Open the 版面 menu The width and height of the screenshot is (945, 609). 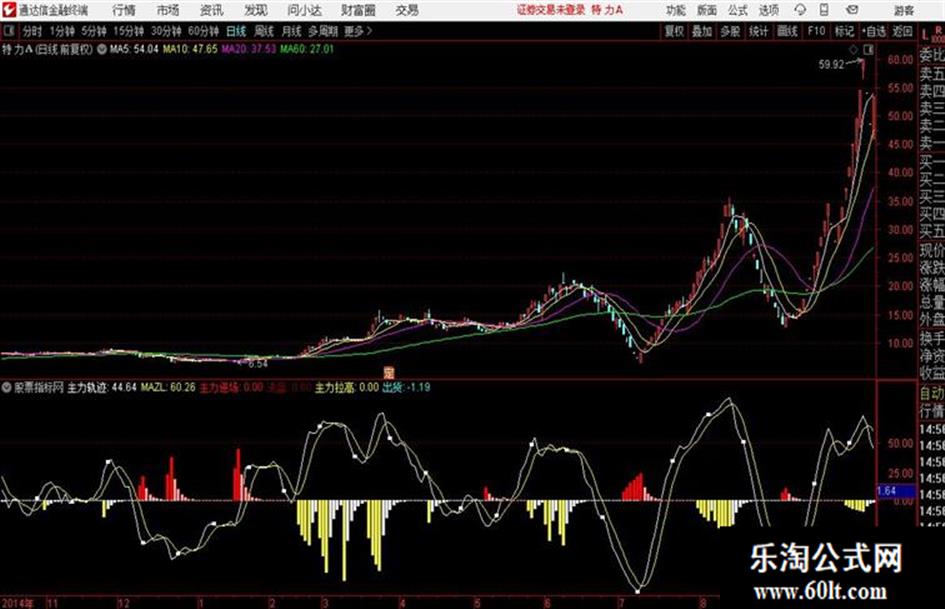pyautogui.click(x=707, y=10)
